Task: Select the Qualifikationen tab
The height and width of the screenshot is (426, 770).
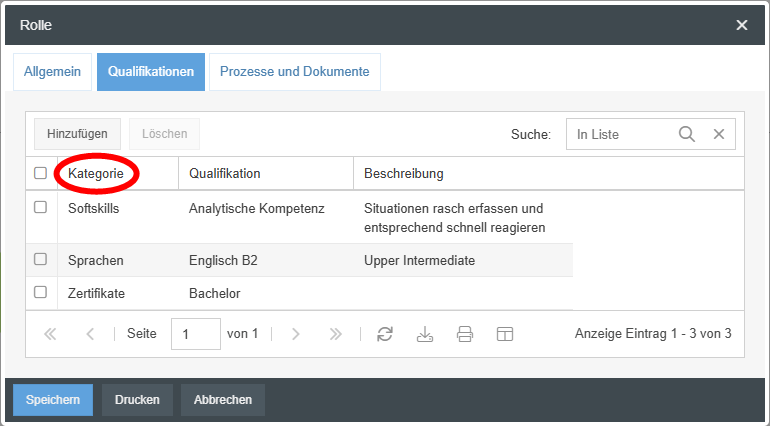Action: coord(151,72)
